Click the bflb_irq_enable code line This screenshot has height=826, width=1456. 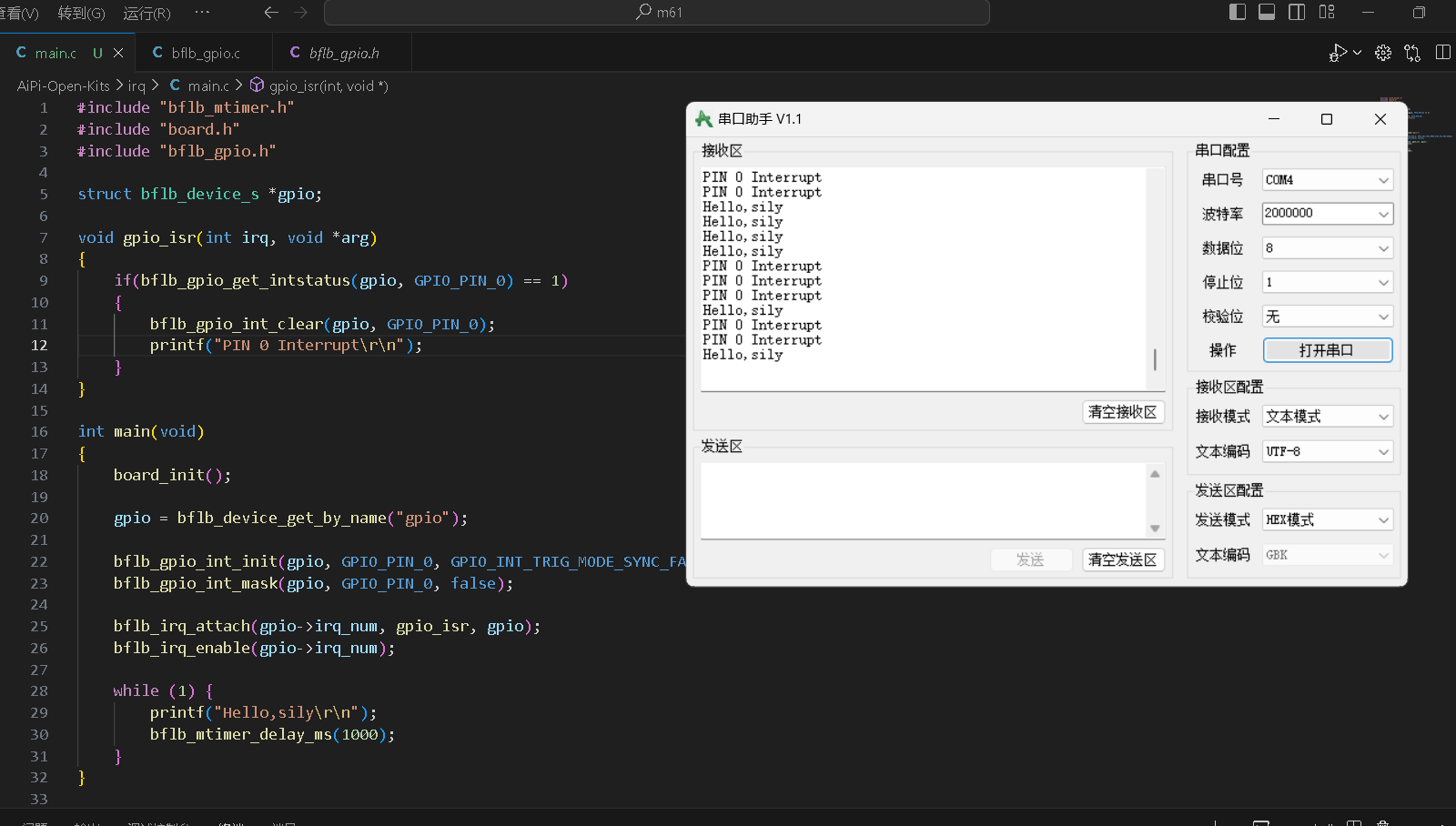coord(254,648)
